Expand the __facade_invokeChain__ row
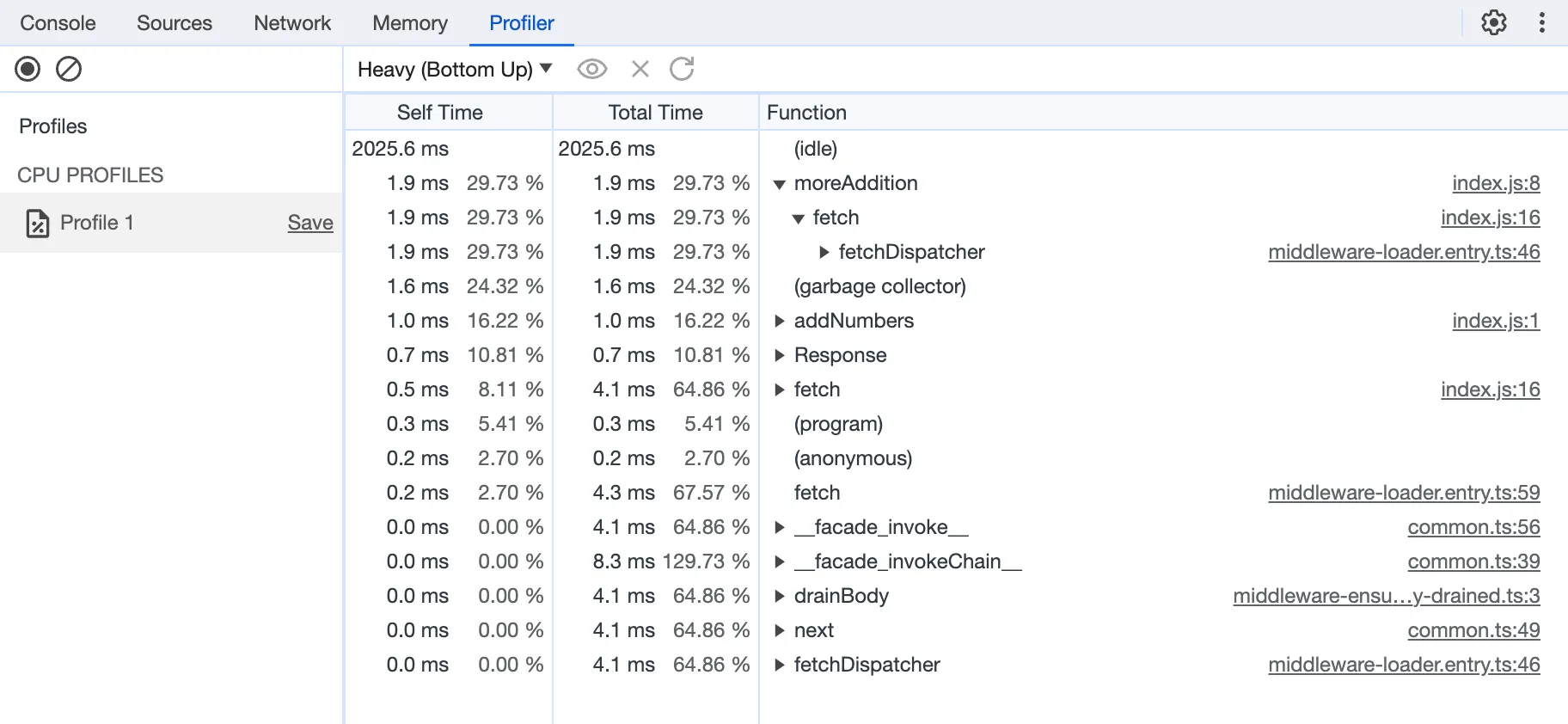Screen dimensions: 1568x724 coord(779,561)
